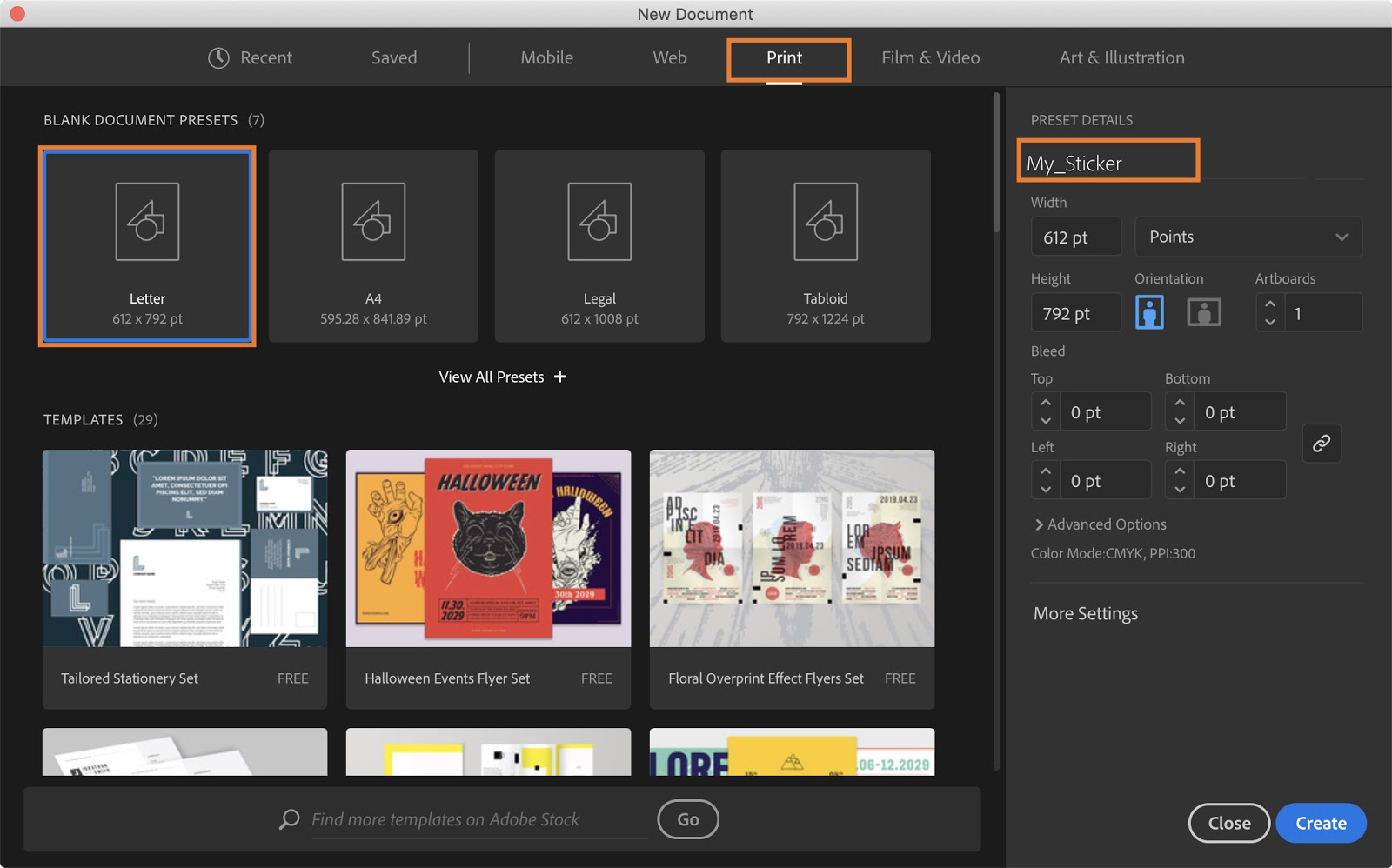Increase Top bleed using the up arrow
This screenshot has height=868, width=1392.
click(1045, 403)
